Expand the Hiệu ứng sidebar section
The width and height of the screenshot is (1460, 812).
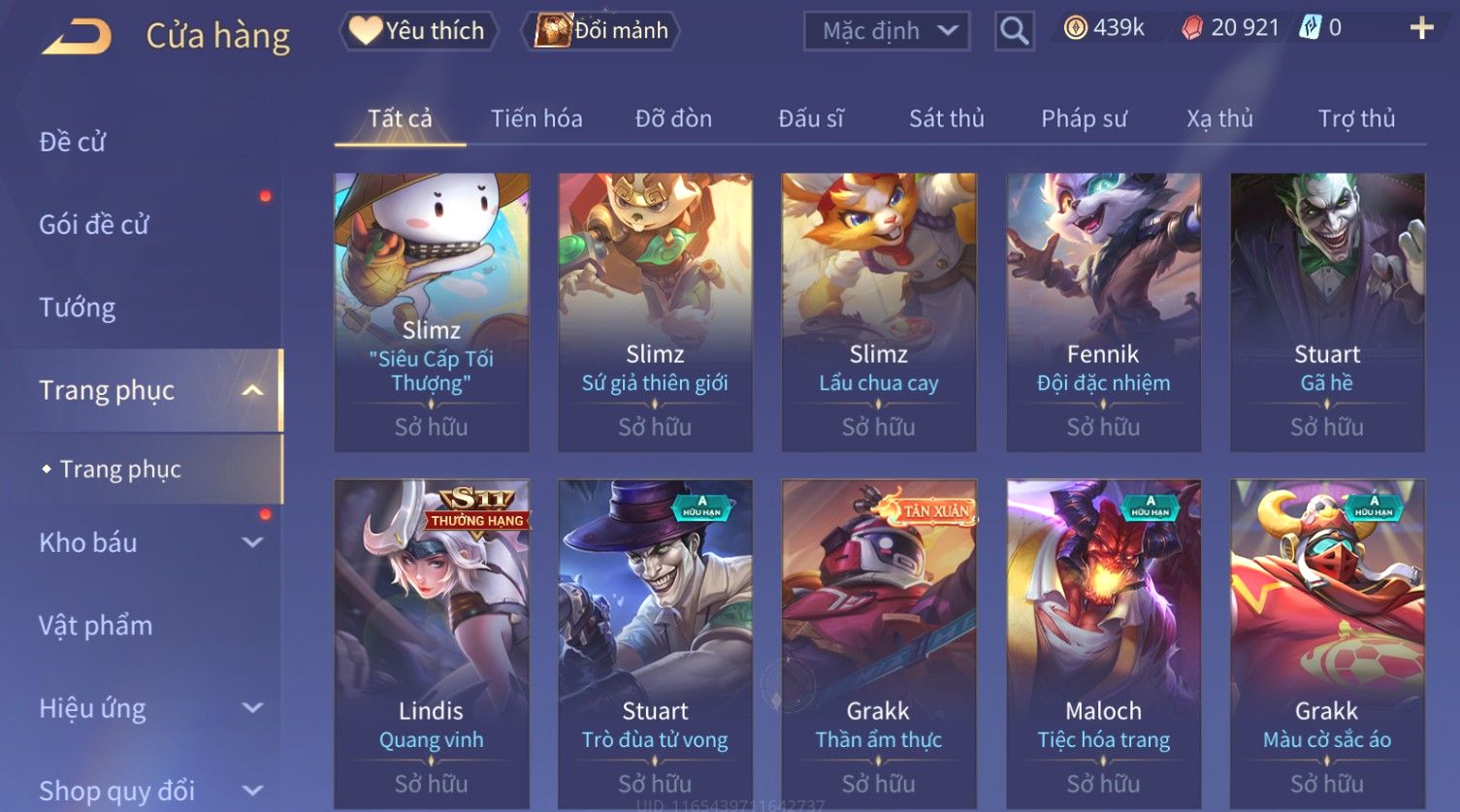[253, 708]
